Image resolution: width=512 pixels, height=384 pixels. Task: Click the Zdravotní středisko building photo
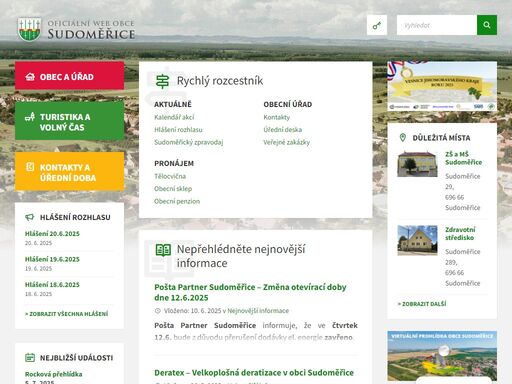(x=417, y=240)
